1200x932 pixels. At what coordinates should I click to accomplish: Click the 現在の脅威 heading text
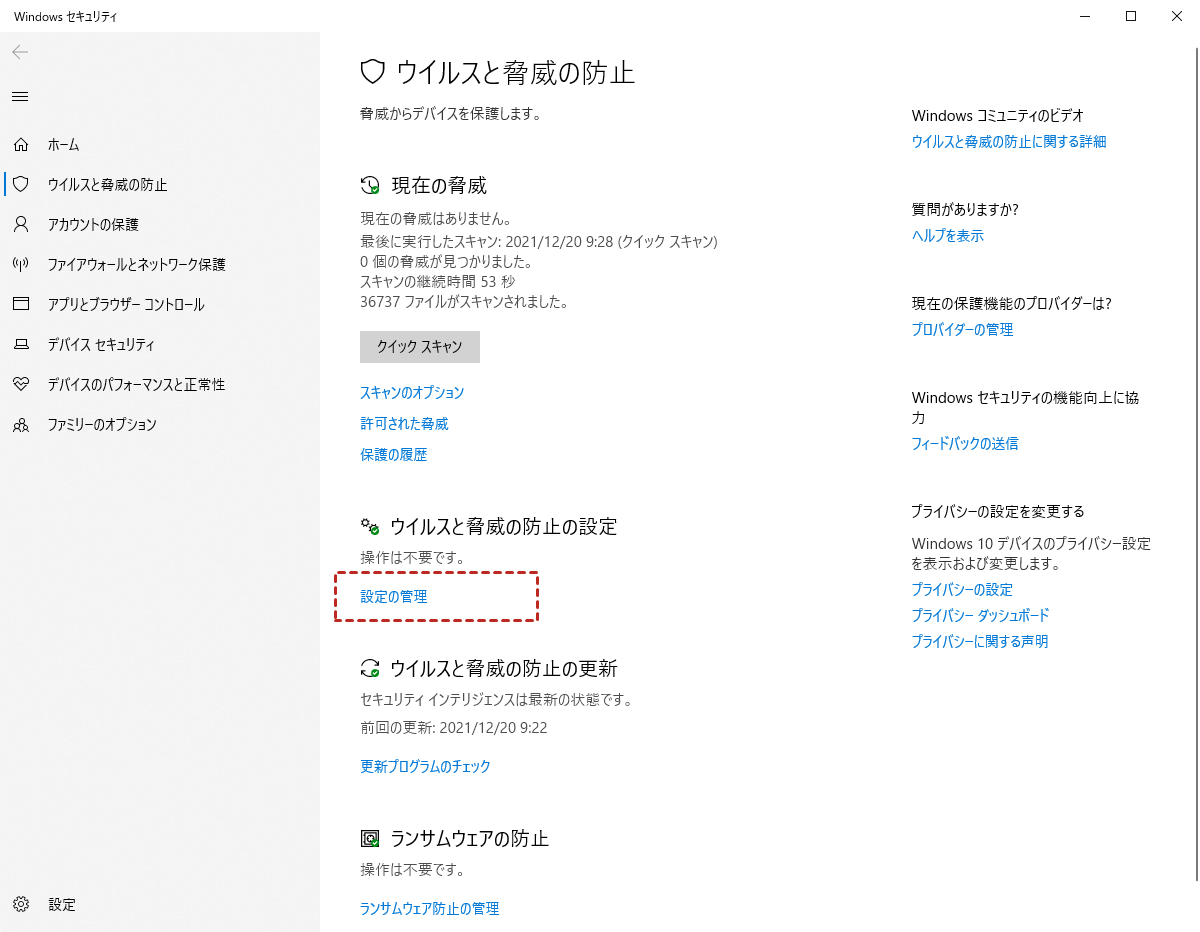click(x=439, y=185)
